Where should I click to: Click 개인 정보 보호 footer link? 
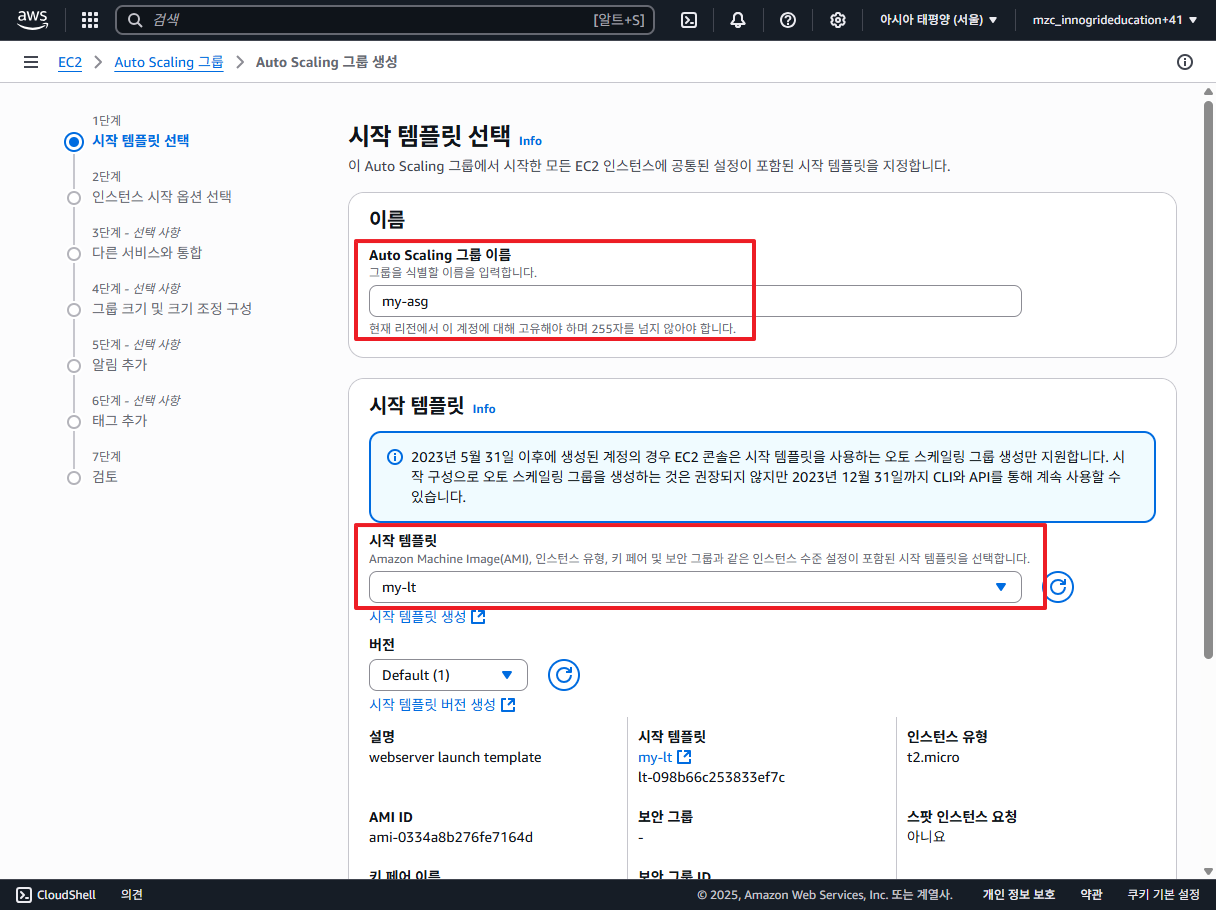pyautogui.click(x=1018, y=895)
